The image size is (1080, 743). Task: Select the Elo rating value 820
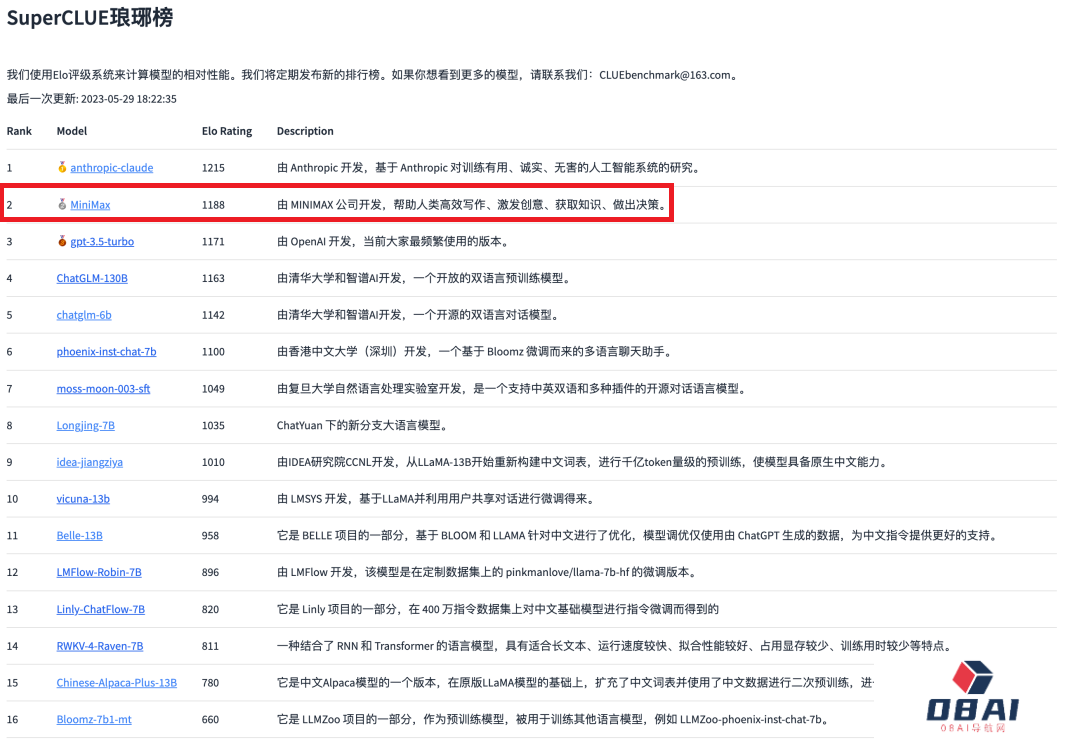(x=210, y=609)
